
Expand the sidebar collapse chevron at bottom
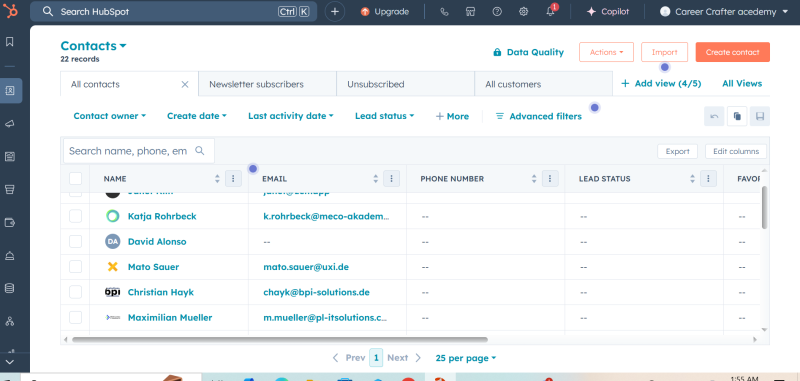[10, 362]
